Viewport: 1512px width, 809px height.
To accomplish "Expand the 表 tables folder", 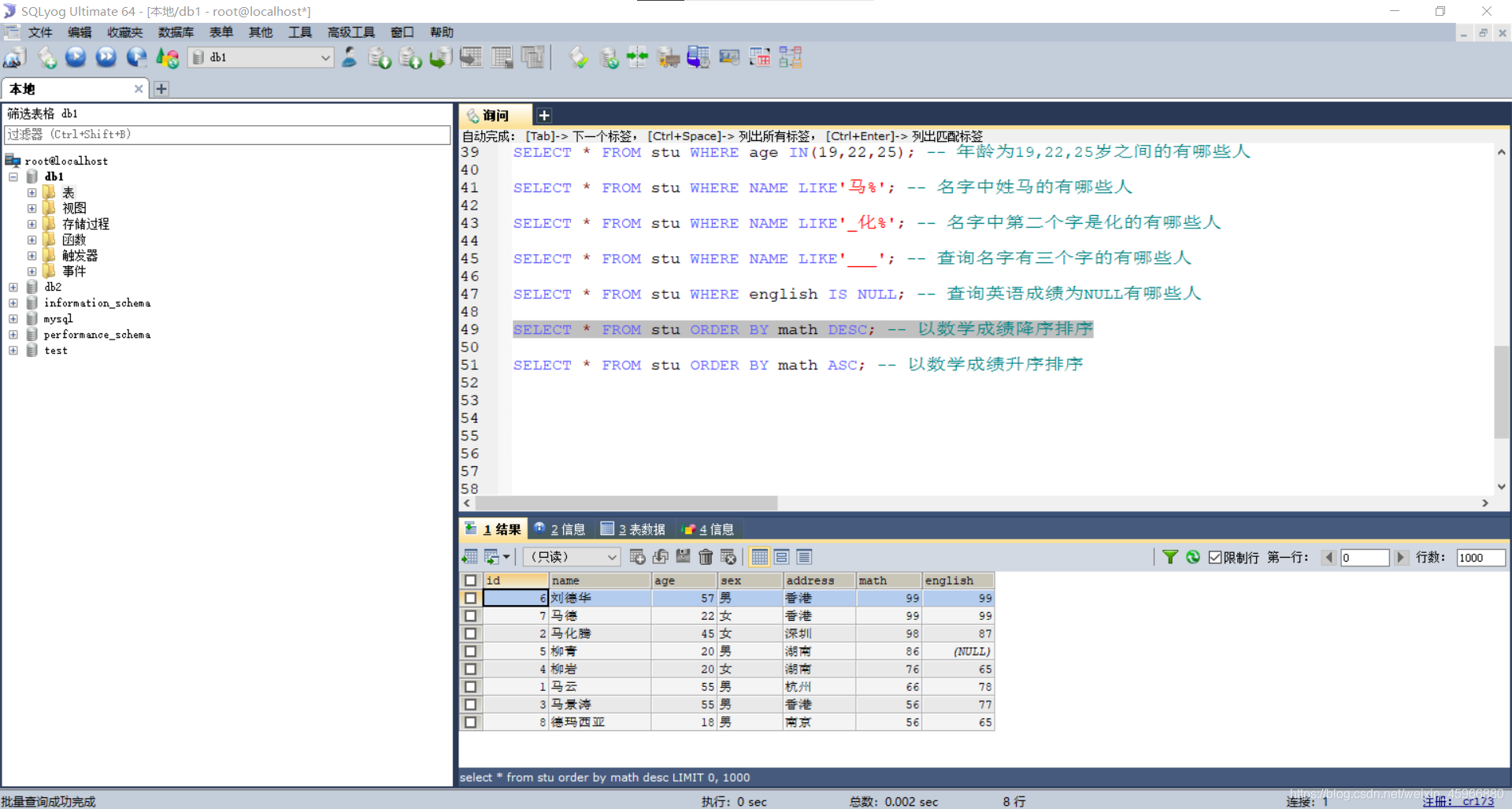I will coord(31,192).
